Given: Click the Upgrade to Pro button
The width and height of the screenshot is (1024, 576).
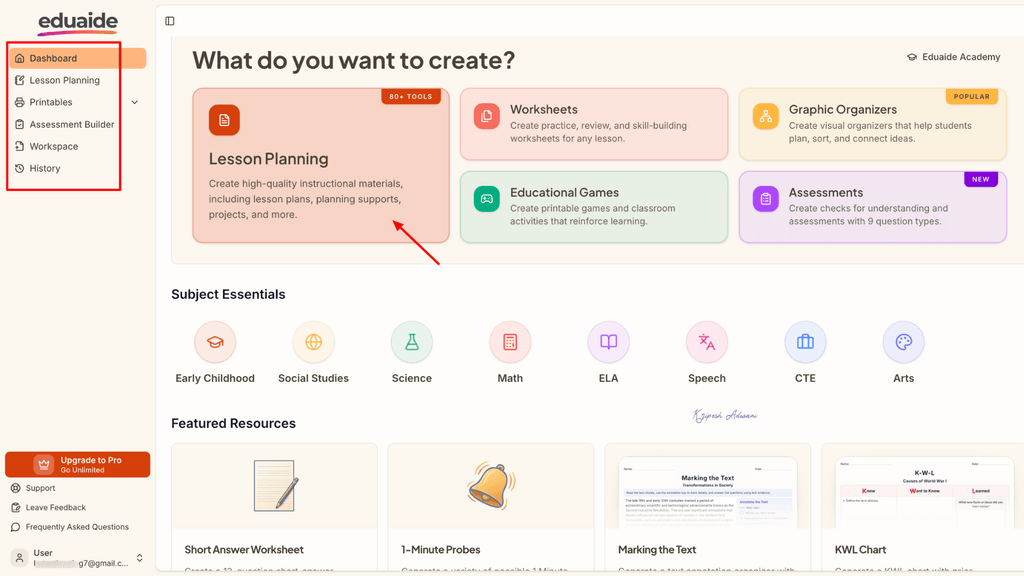Looking at the screenshot, I should [x=78, y=464].
